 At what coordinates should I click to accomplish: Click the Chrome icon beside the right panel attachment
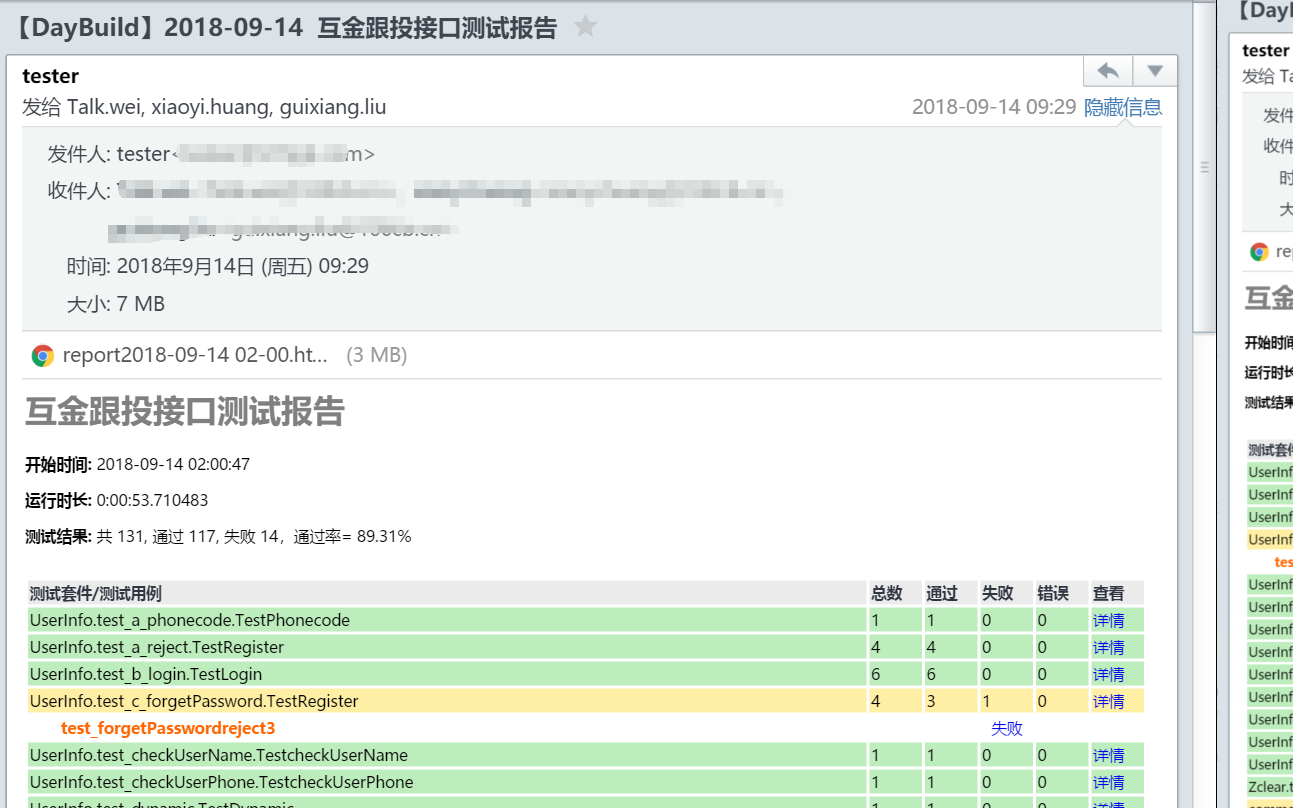coord(1257,251)
